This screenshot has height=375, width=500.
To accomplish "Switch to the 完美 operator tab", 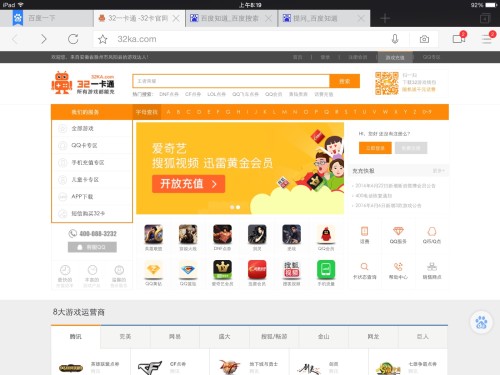I will 125,337.
